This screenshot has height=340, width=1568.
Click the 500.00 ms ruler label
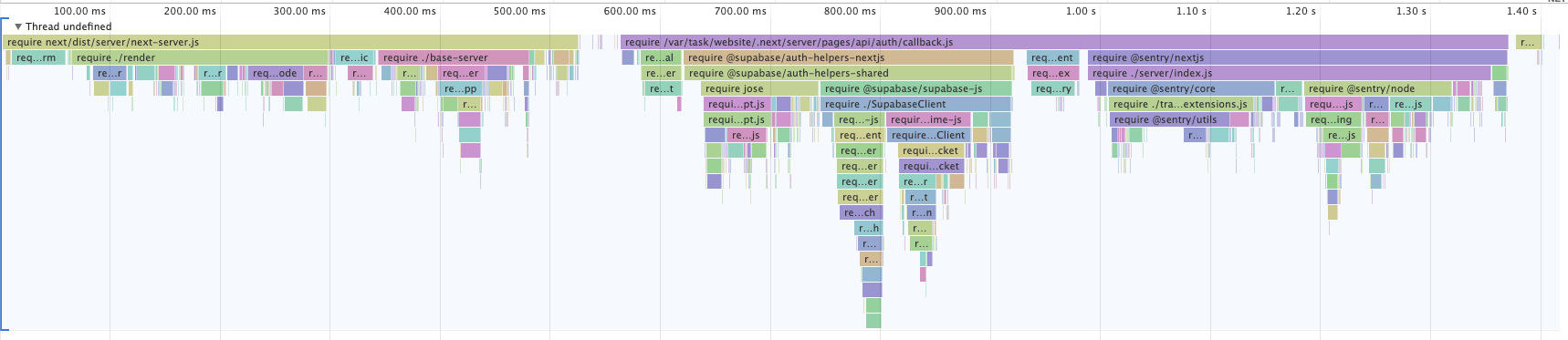pyautogui.click(x=520, y=11)
